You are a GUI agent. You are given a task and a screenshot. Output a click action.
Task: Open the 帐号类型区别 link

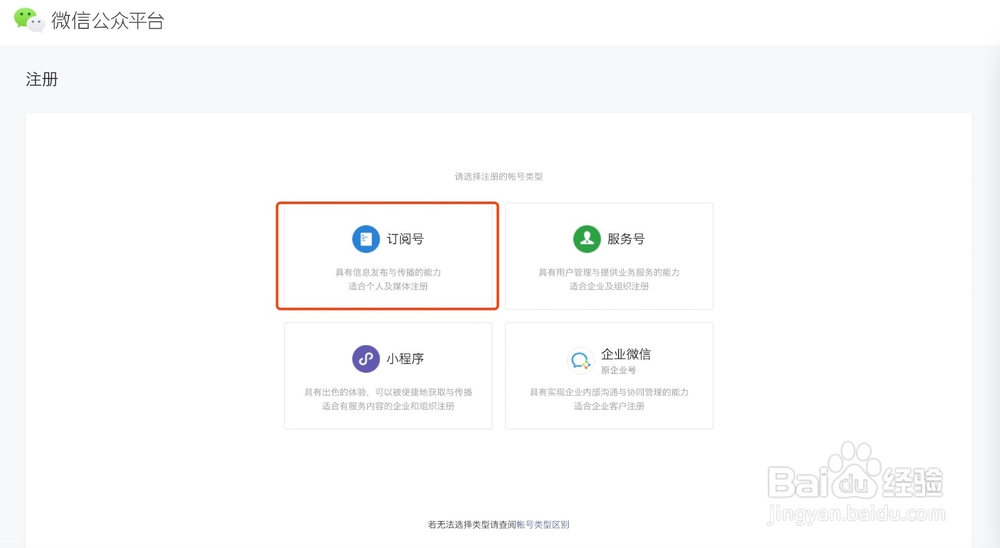pyautogui.click(x=543, y=524)
